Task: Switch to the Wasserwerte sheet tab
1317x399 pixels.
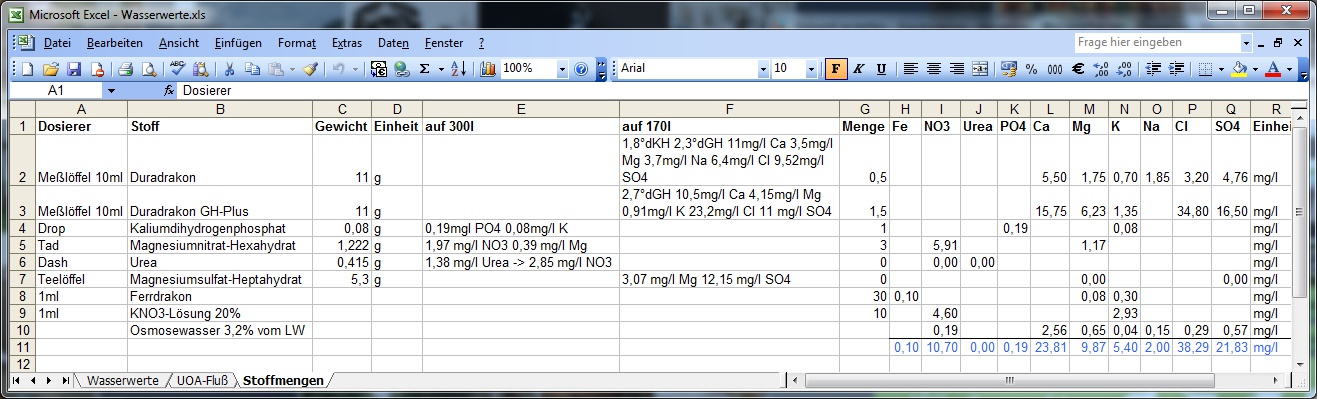Action: [x=122, y=380]
